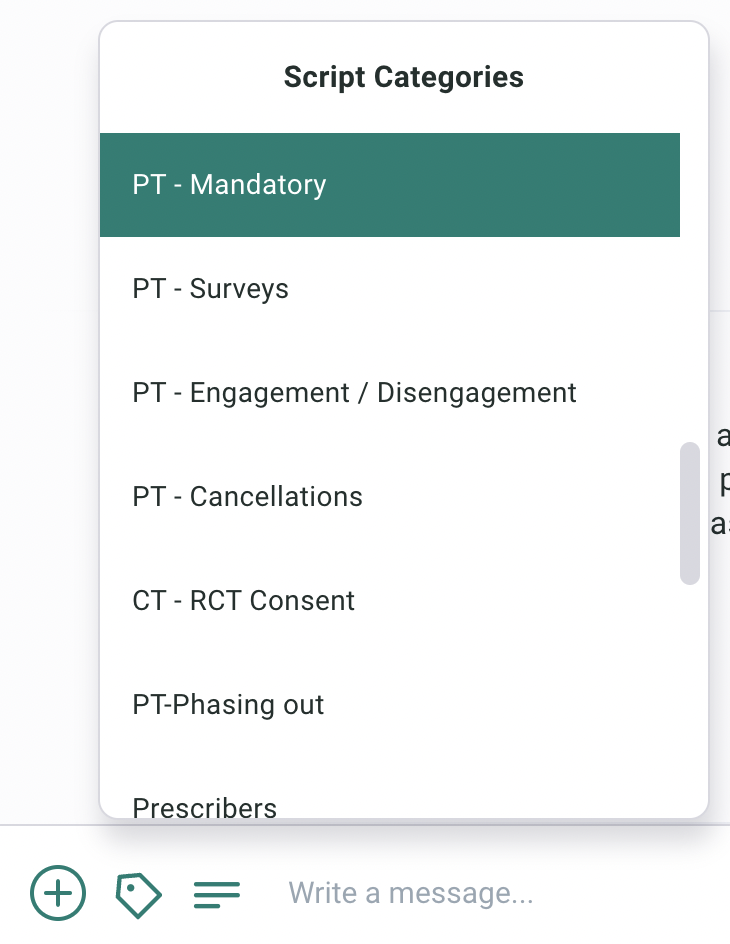Tag the conversation using the tag icon

pyautogui.click(x=138, y=895)
